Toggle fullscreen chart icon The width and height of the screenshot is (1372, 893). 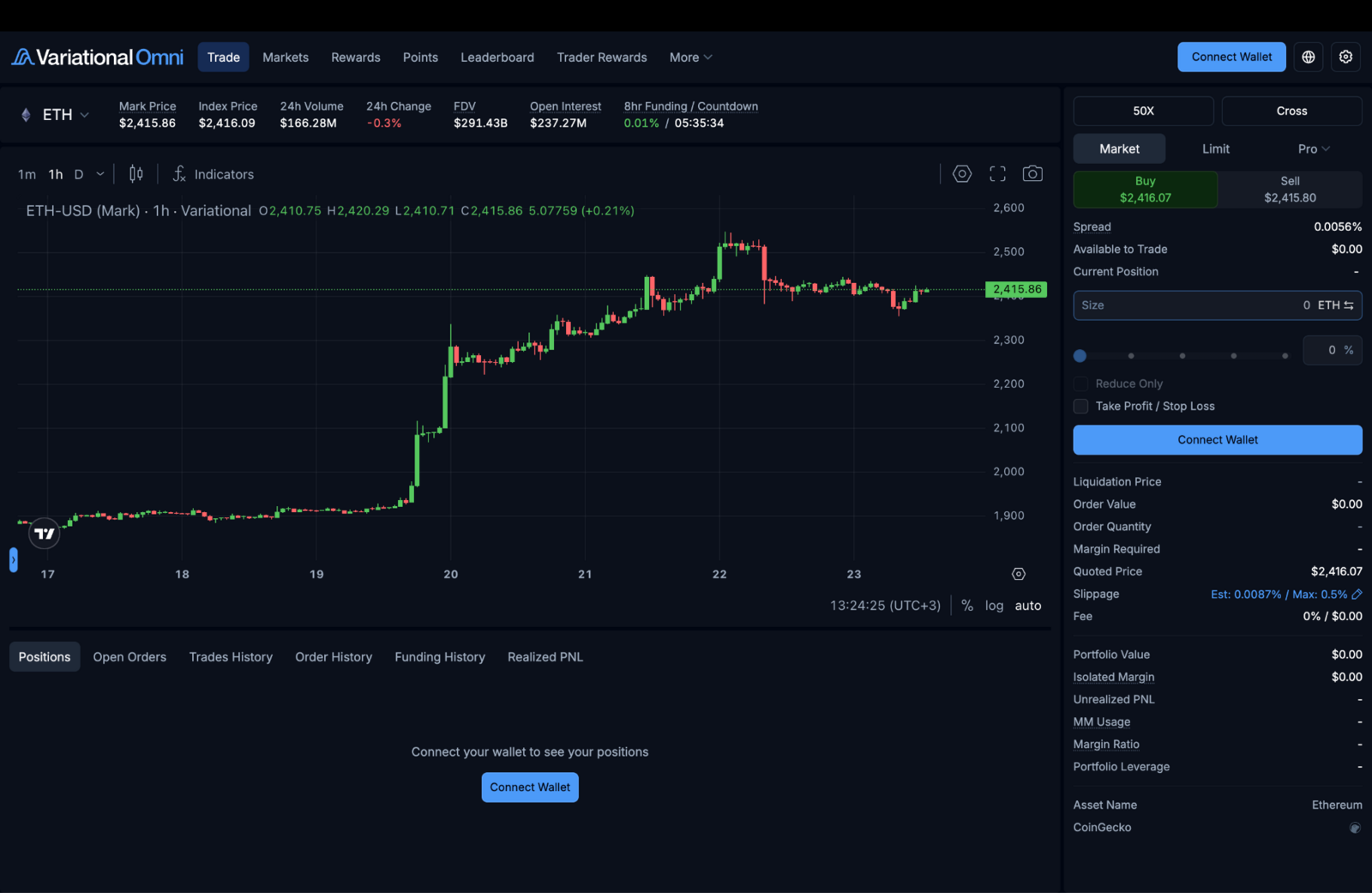[997, 174]
